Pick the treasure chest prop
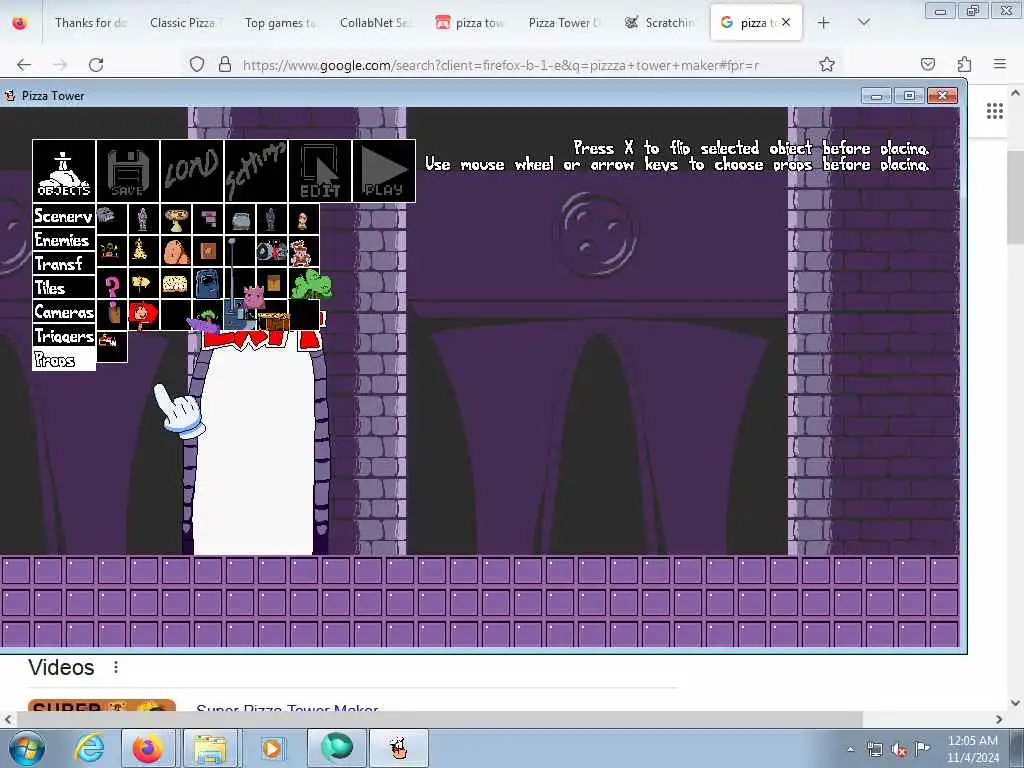 tap(274, 321)
